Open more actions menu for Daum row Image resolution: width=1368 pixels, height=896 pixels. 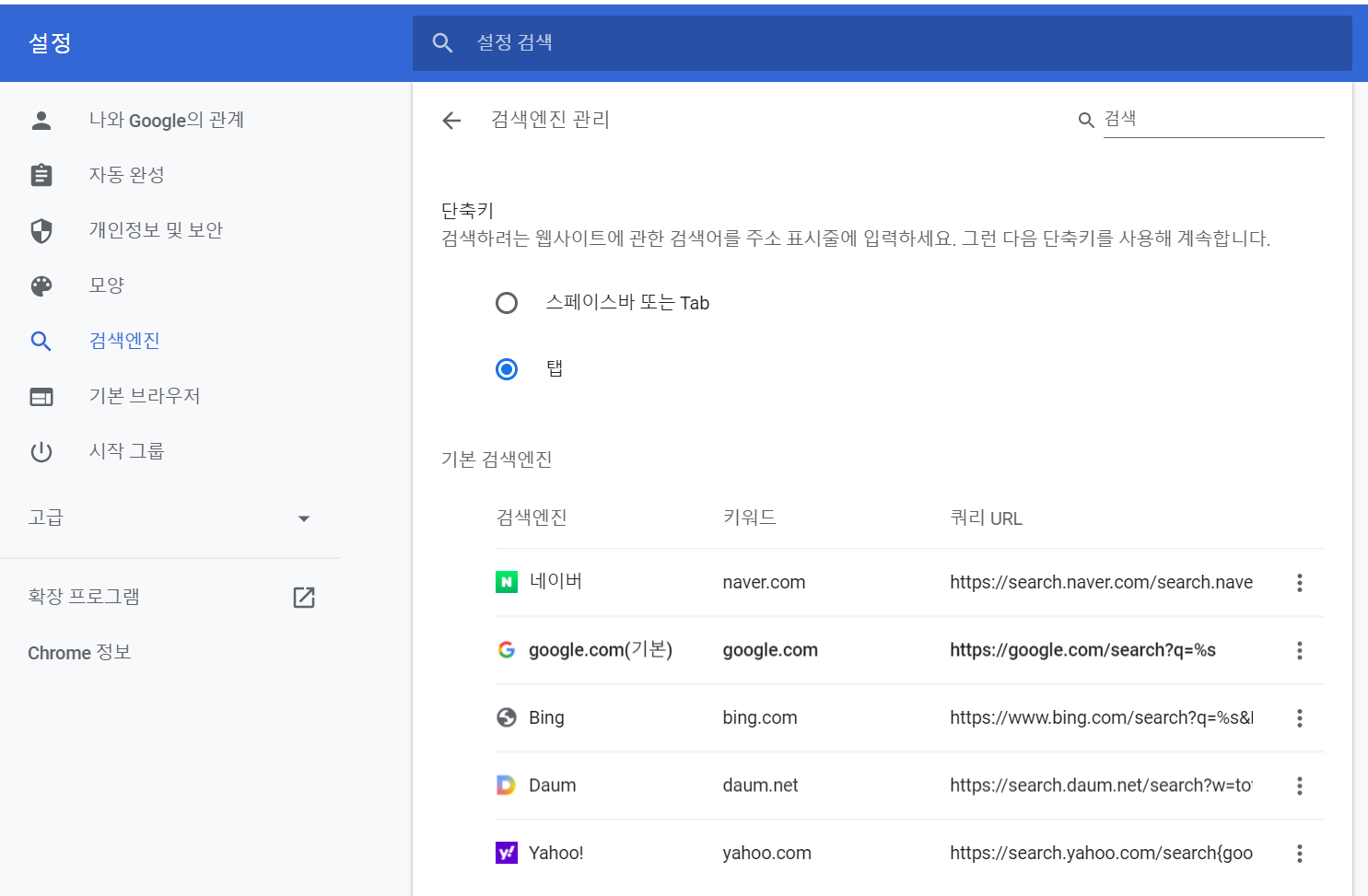(1300, 785)
